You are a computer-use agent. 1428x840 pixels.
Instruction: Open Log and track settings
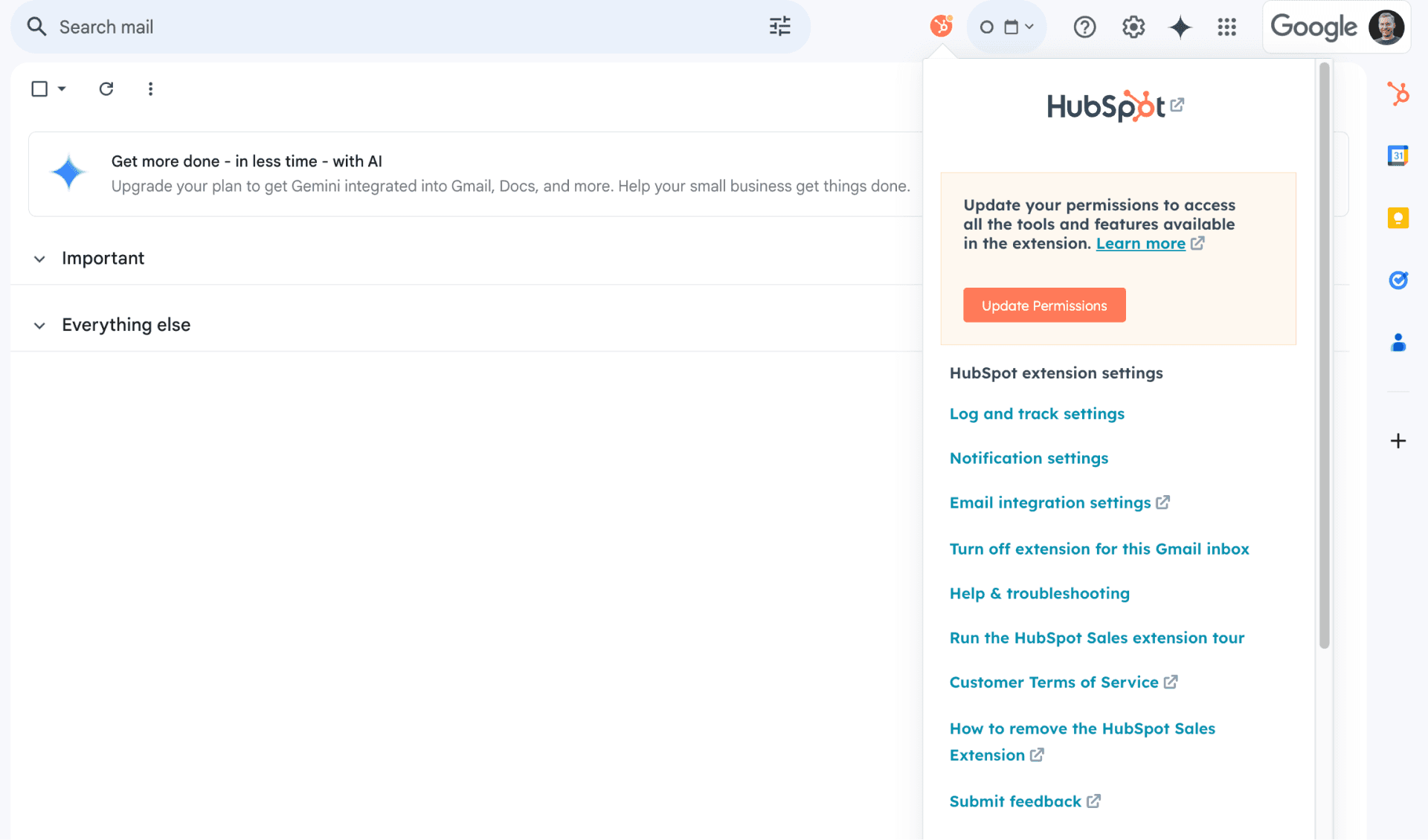coord(1037,414)
